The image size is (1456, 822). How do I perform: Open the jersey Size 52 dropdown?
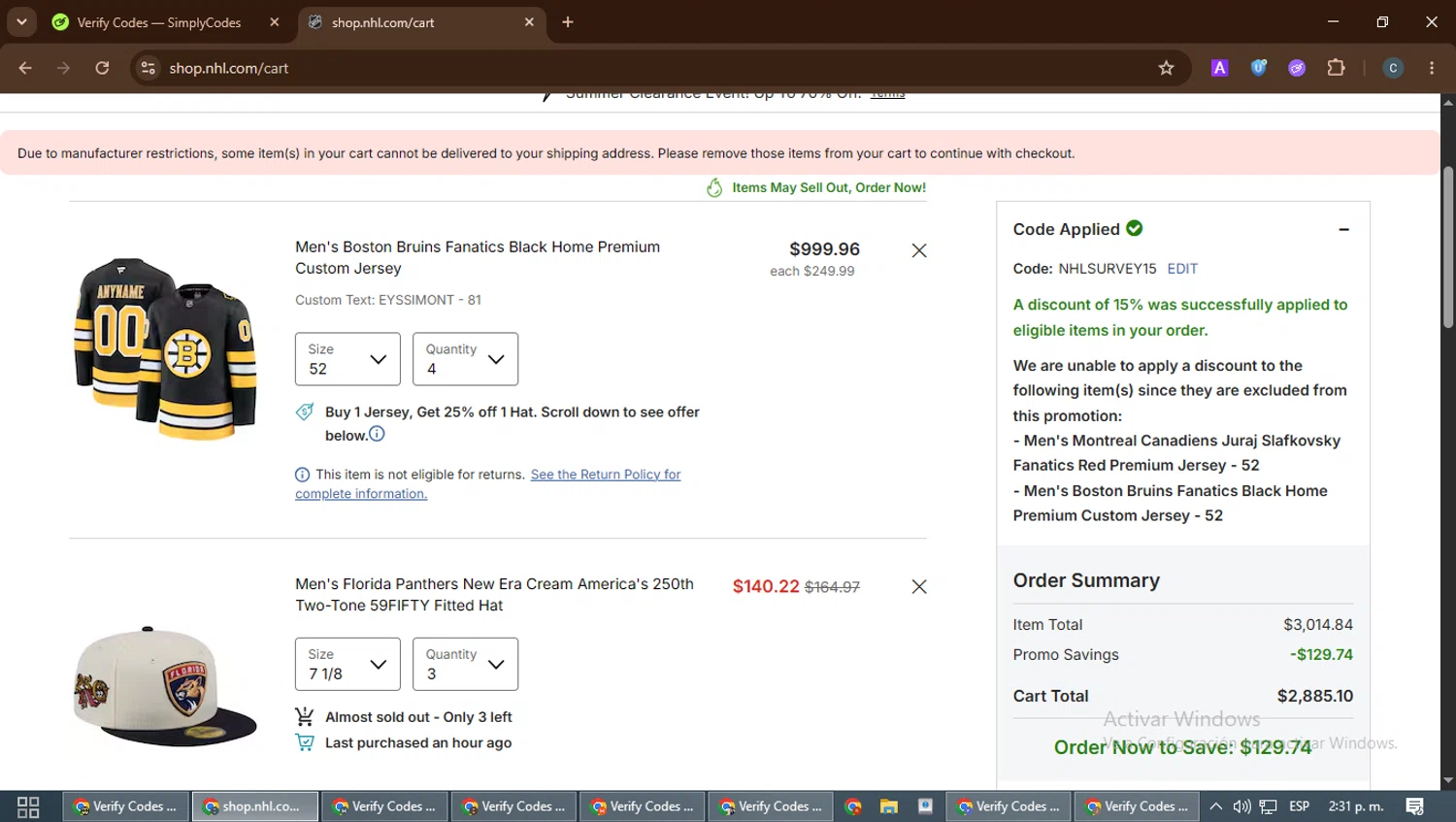pos(347,359)
